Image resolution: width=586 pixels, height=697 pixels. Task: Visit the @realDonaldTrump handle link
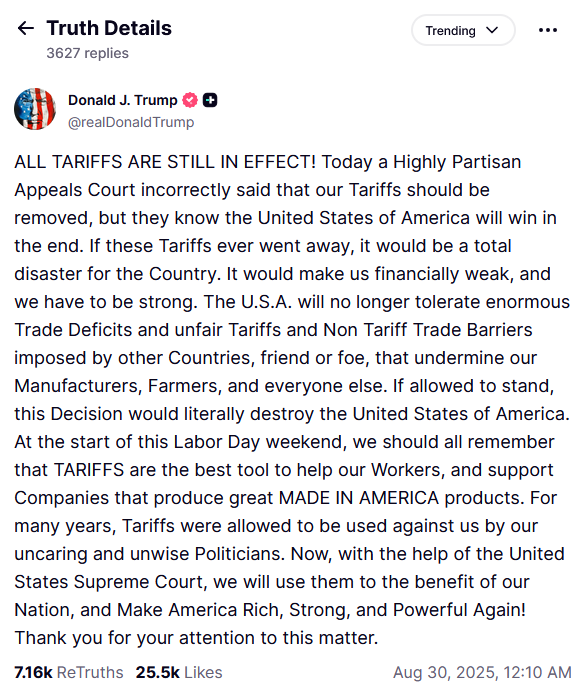pyautogui.click(x=131, y=122)
